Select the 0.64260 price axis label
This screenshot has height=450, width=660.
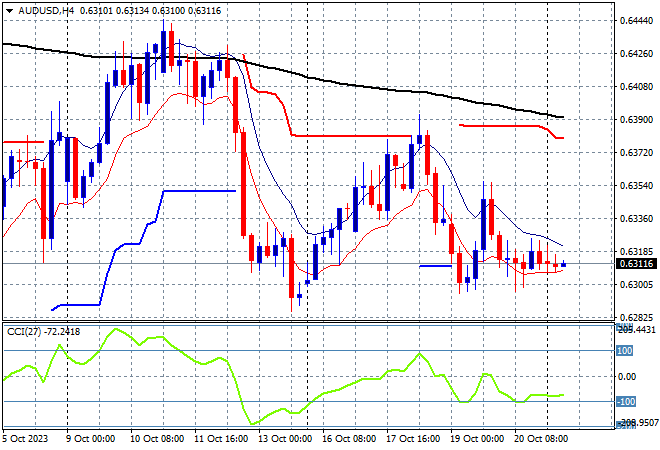click(637, 53)
